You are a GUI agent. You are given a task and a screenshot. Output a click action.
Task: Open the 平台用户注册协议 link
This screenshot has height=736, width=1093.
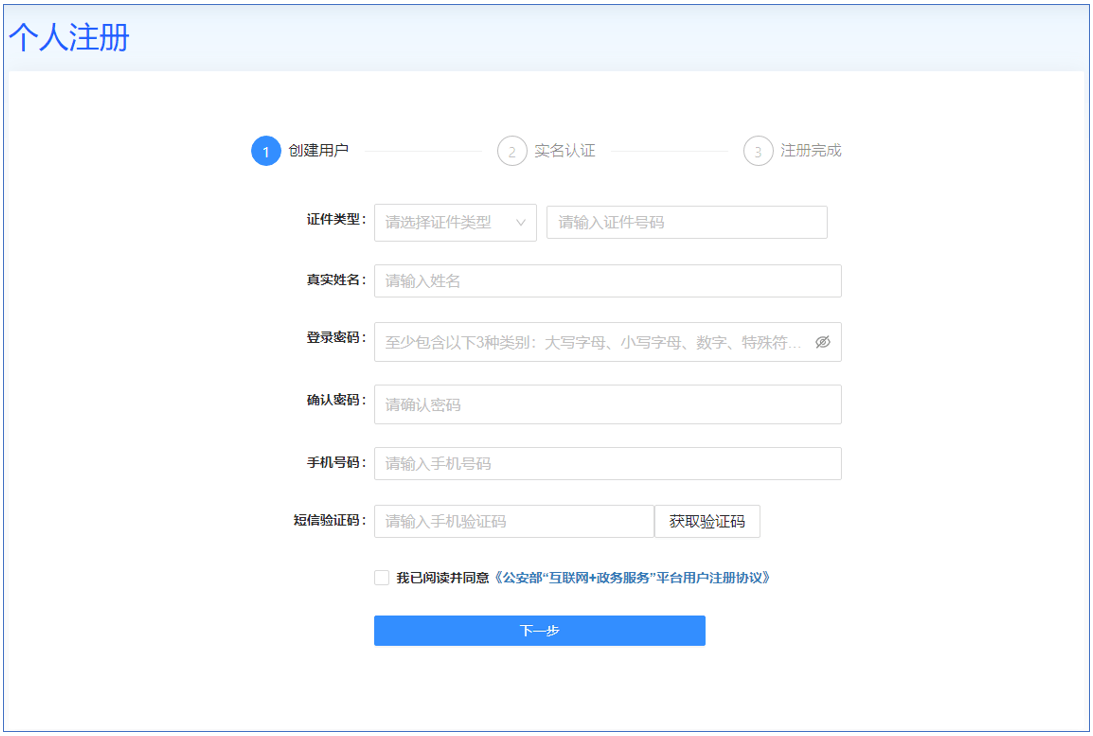(633, 578)
